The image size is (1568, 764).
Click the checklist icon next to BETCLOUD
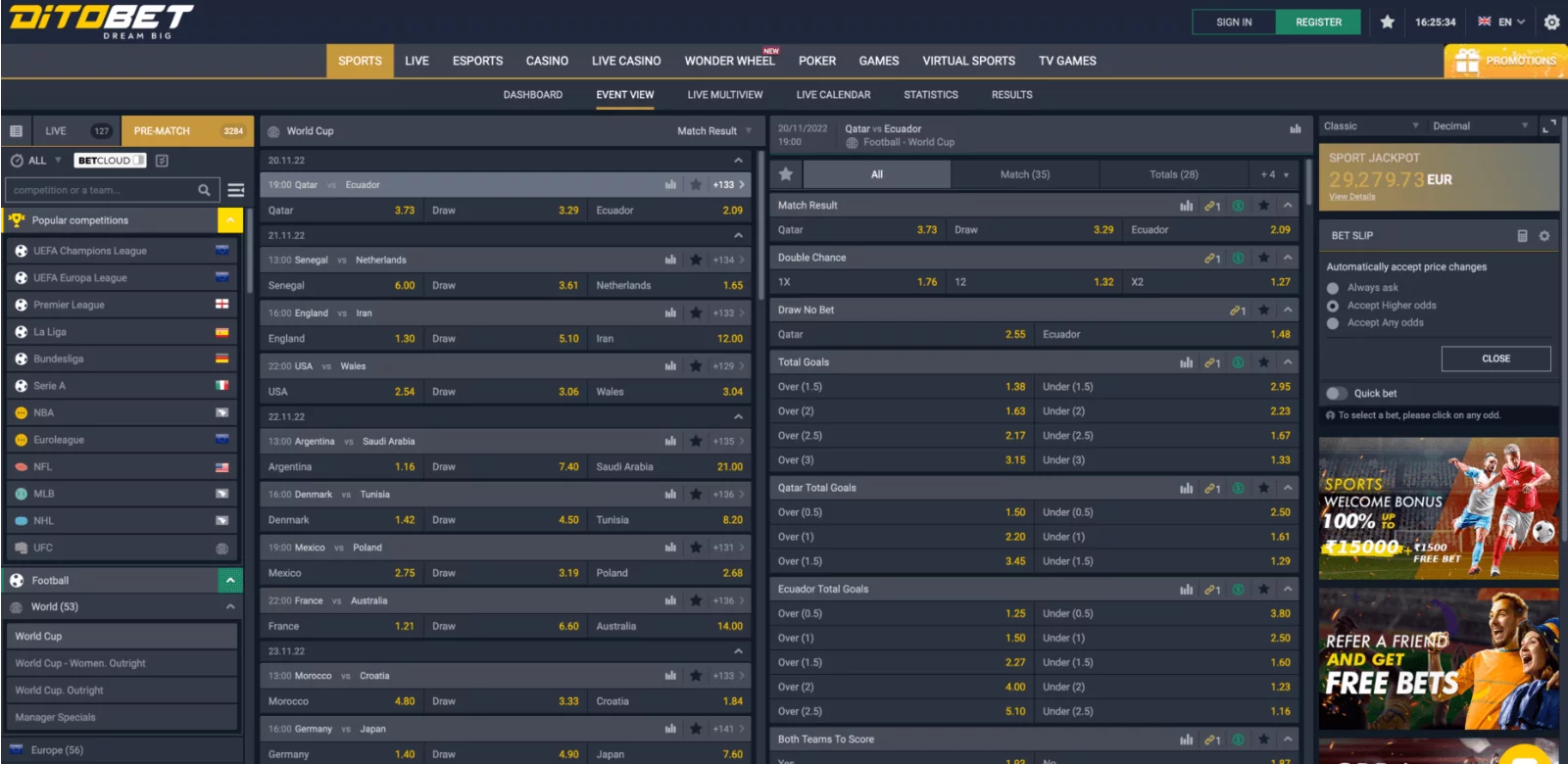pos(163,161)
